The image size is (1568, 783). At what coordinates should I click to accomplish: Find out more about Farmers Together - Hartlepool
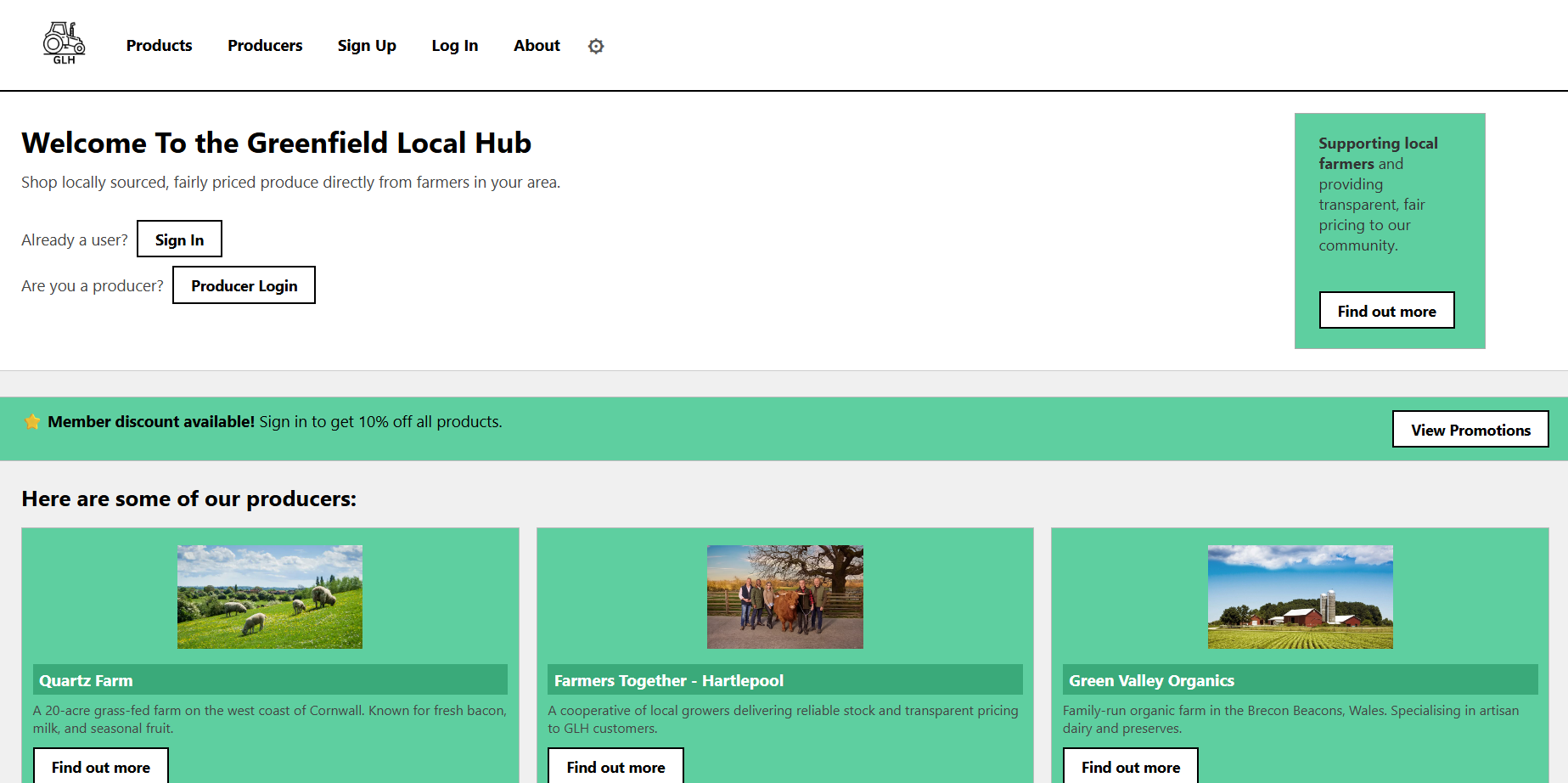615,766
